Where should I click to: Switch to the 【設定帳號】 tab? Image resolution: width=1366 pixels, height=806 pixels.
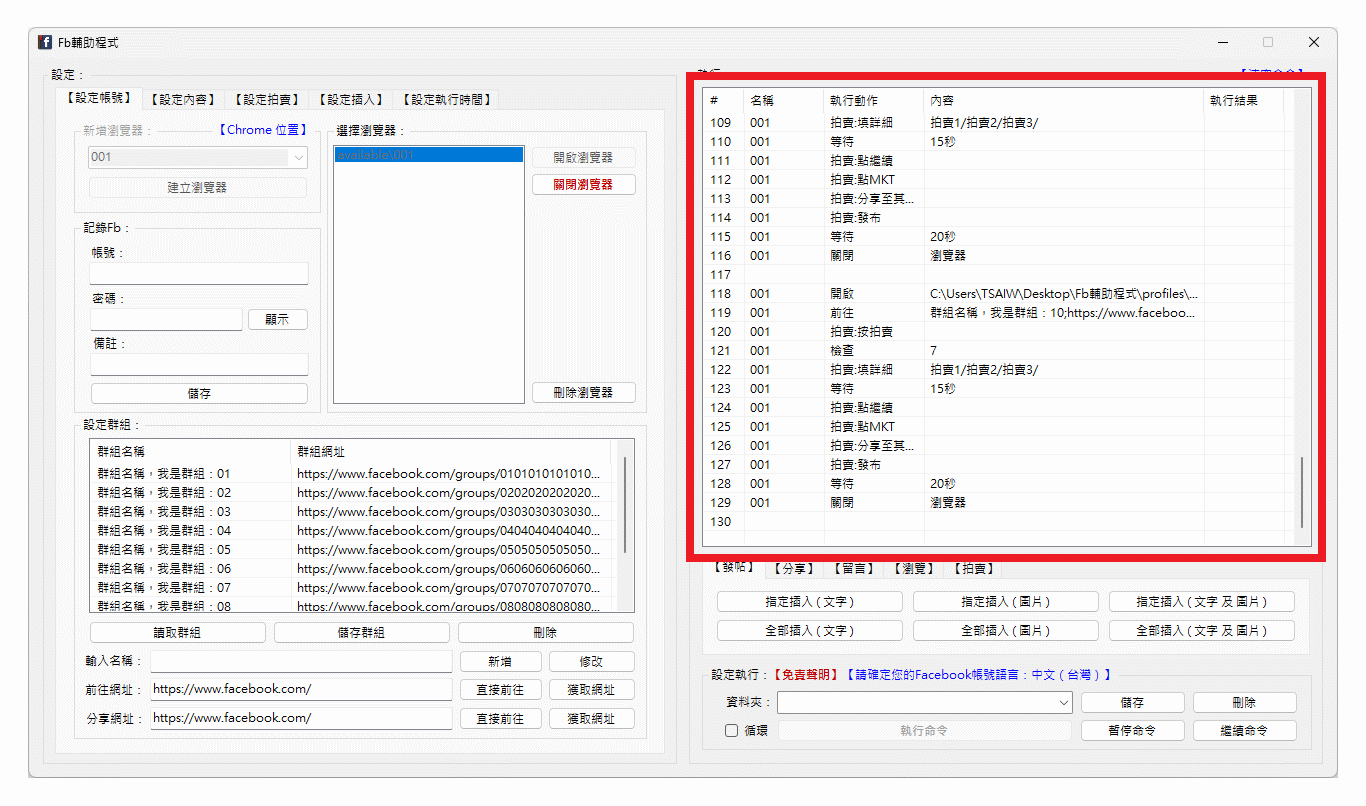[x=99, y=98]
